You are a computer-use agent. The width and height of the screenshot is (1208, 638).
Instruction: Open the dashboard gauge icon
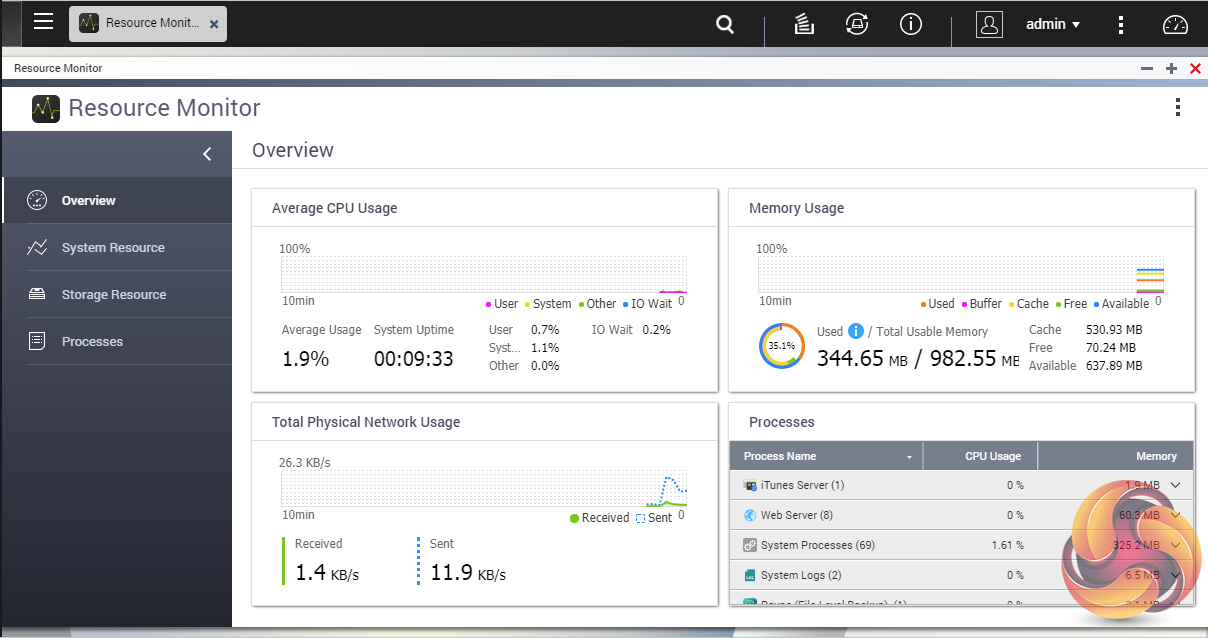tap(1174, 25)
